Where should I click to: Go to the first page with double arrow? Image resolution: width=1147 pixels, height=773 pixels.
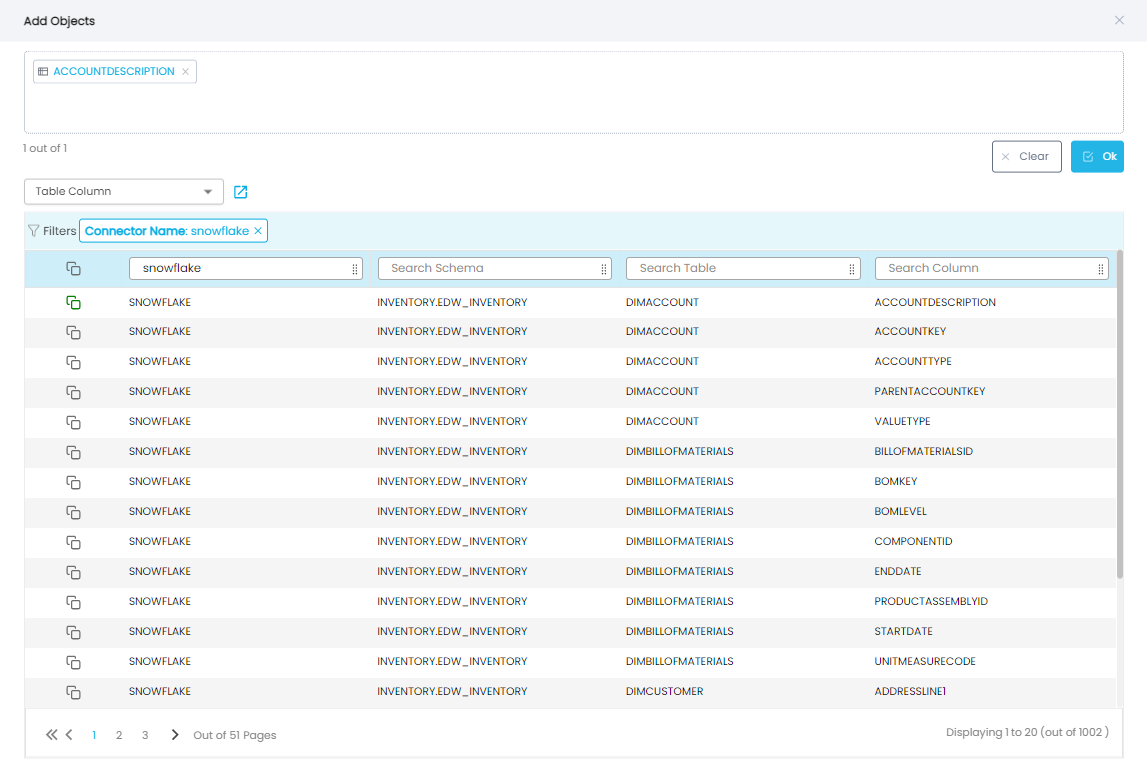point(51,735)
